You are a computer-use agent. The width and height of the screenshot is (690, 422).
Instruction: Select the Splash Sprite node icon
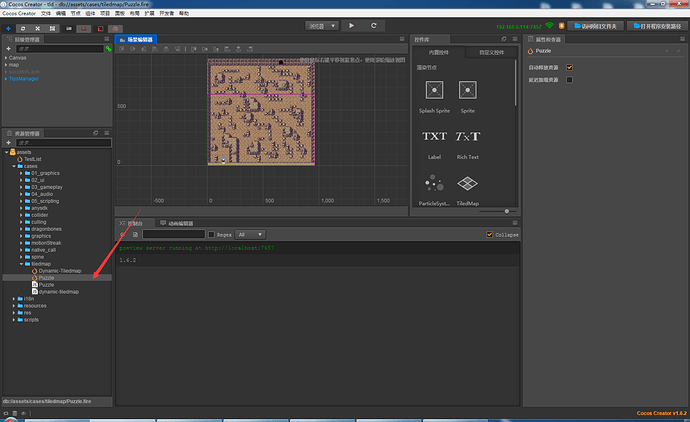point(434,91)
